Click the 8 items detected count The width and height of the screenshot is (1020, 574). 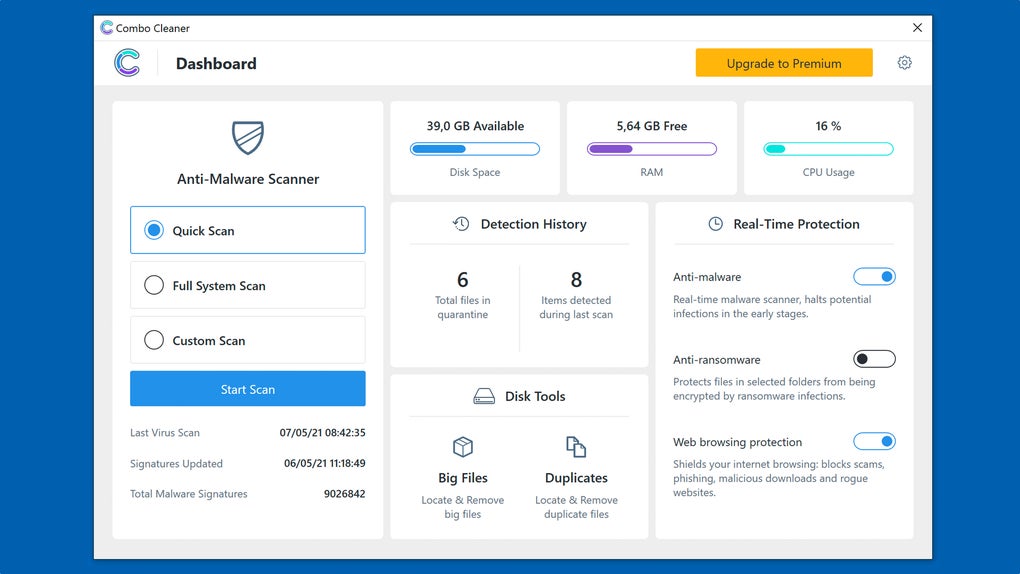(x=576, y=280)
